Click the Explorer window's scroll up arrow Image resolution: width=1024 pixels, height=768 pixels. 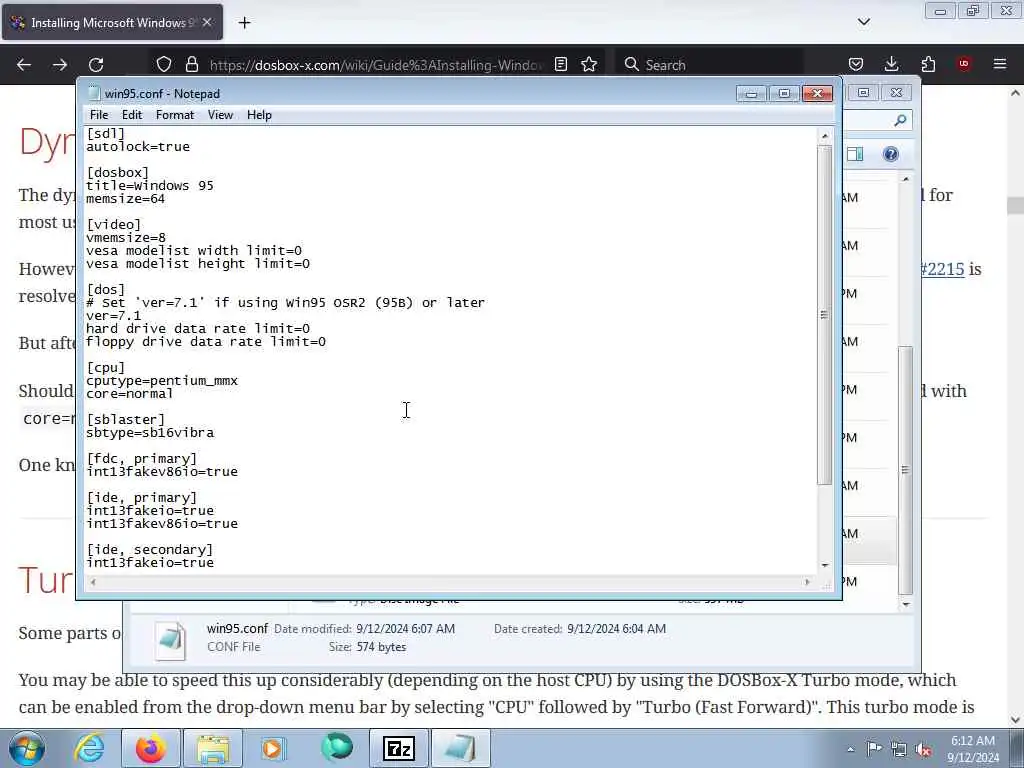[905, 178]
